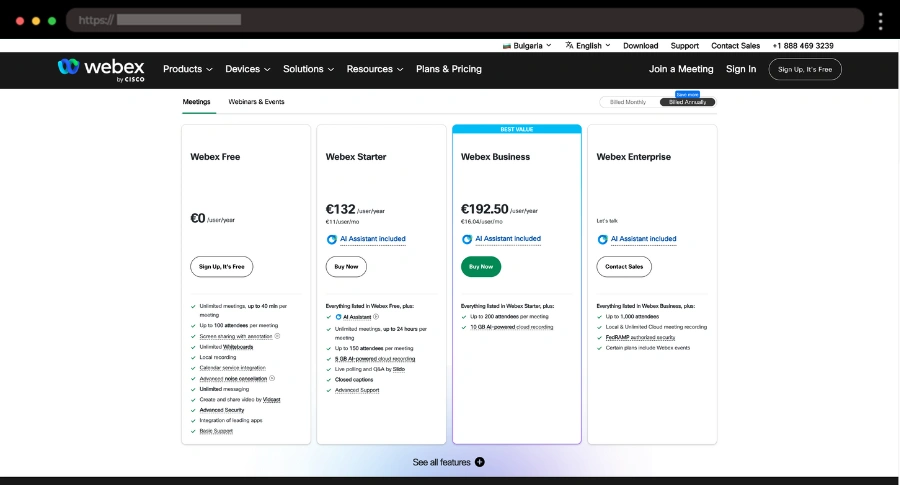Click the small AI Assistant icon in Starter feature list

pyautogui.click(x=339, y=317)
